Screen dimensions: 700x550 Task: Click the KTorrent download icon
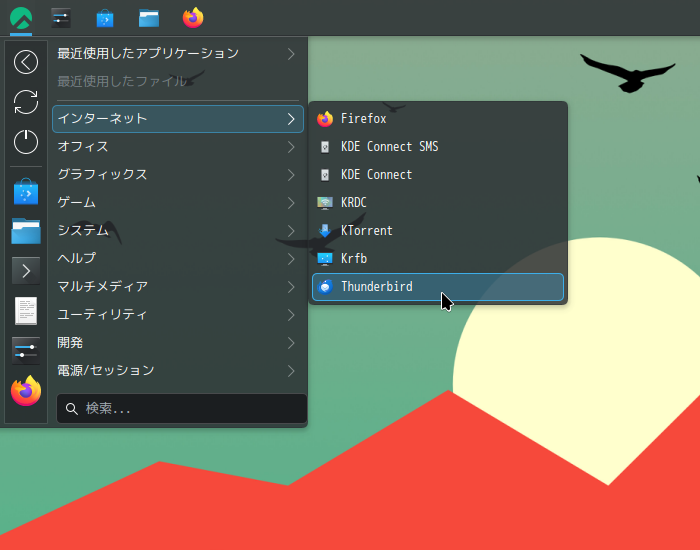(x=325, y=231)
